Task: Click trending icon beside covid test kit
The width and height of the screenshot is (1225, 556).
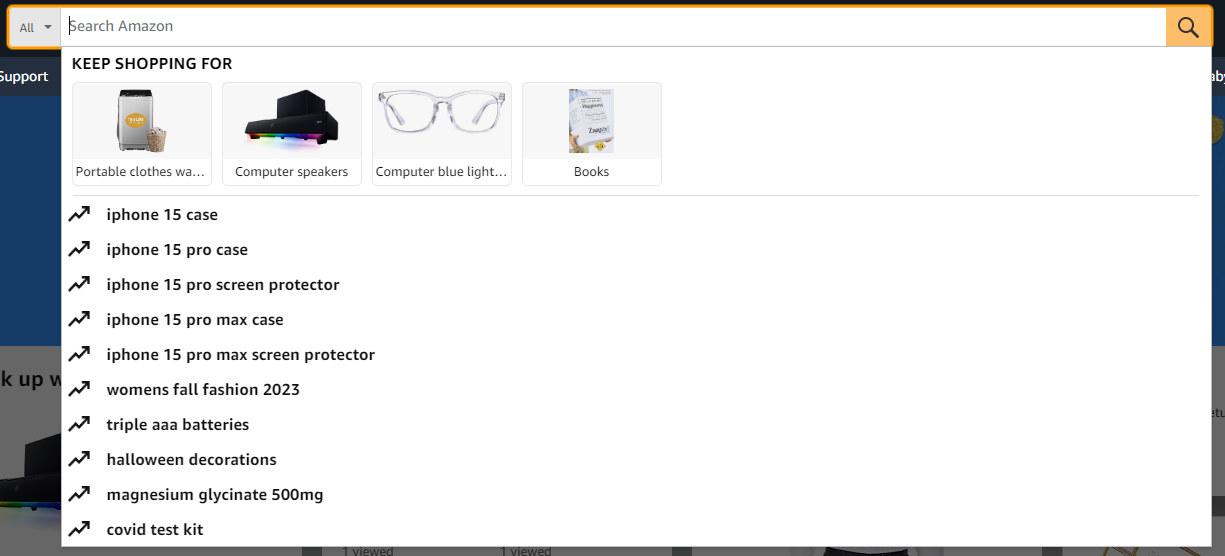Action: [x=79, y=529]
